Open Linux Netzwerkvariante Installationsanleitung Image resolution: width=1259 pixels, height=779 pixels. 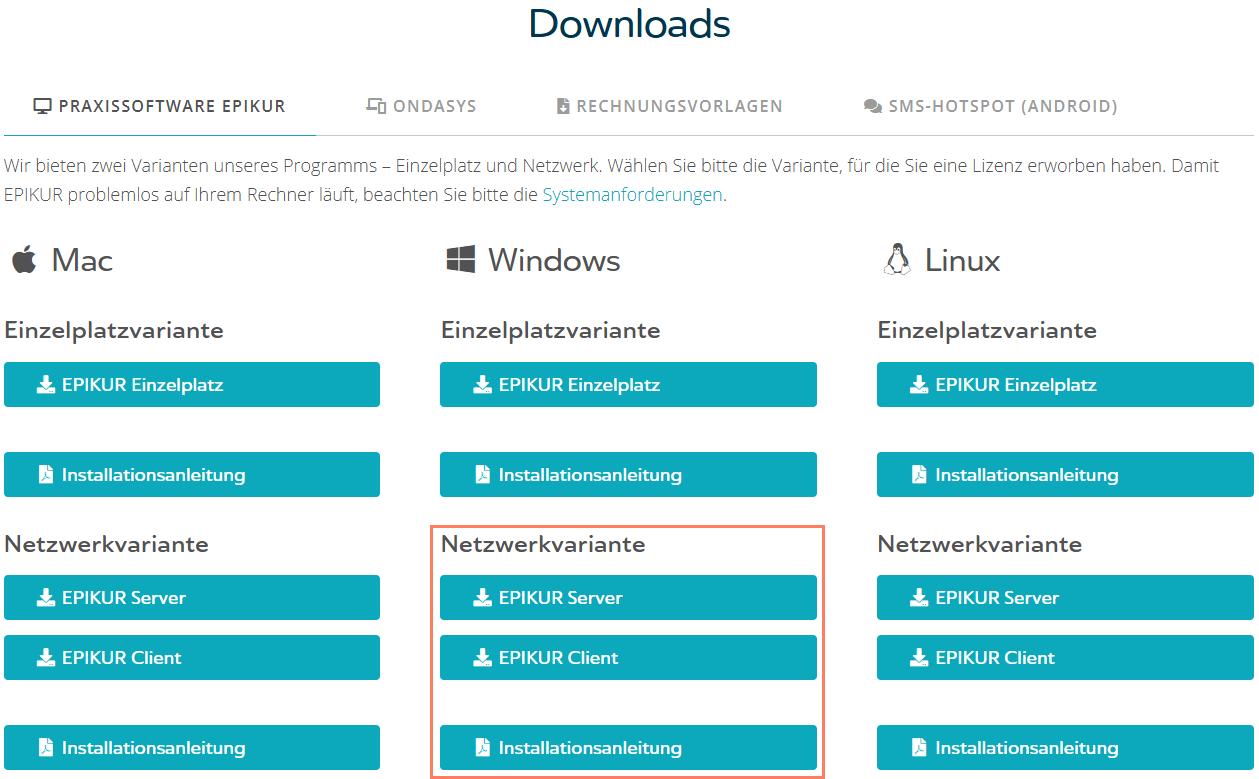click(x=1065, y=748)
